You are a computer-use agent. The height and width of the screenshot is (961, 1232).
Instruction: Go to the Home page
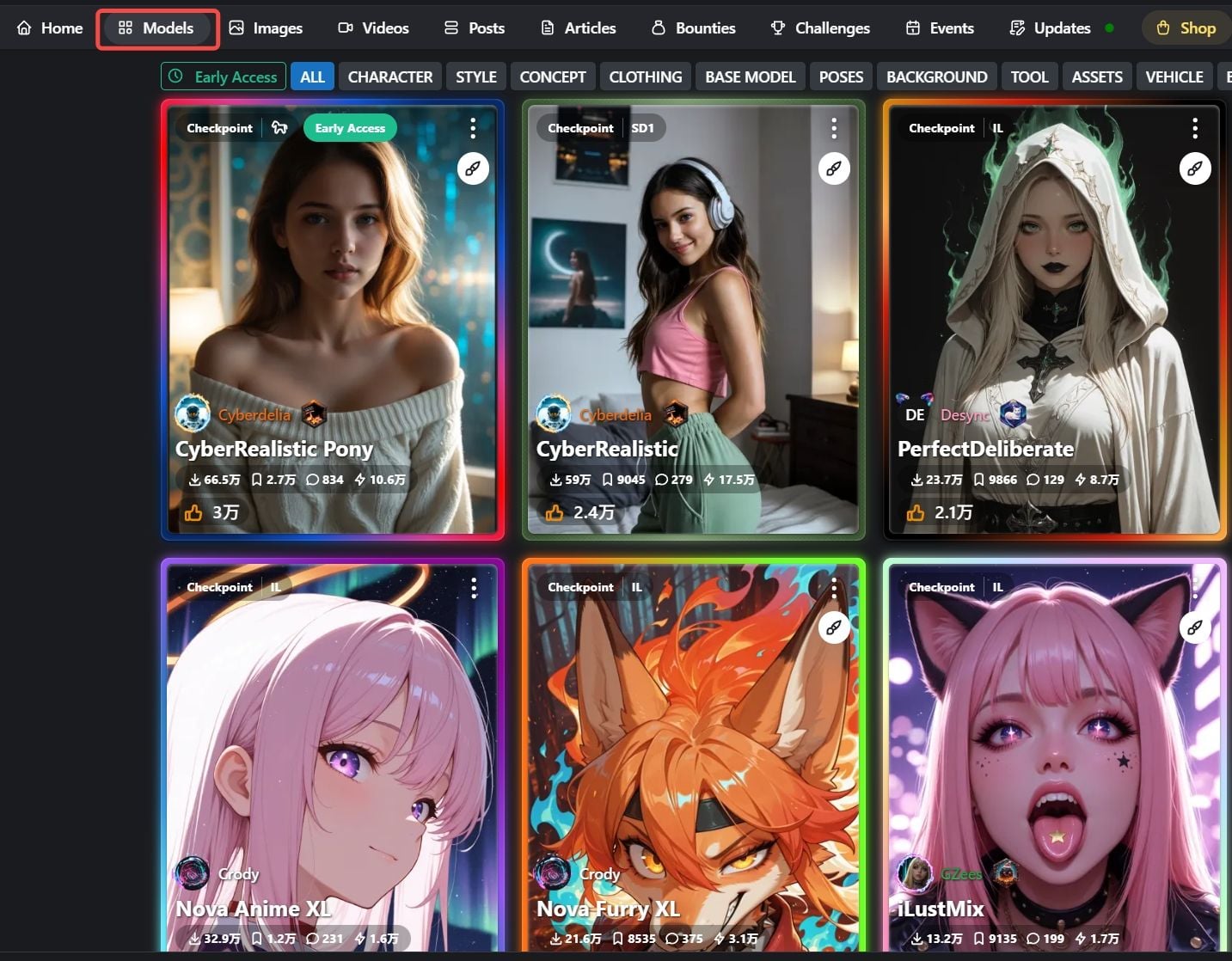[50, 28]
